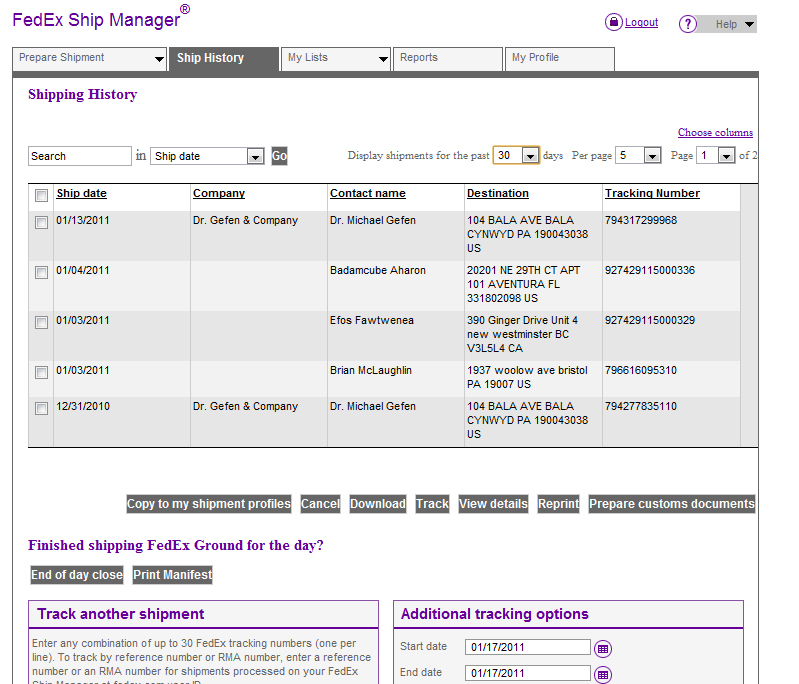
Task: Toggle the select-all checkbox in table header
Action: click(41, 195)
